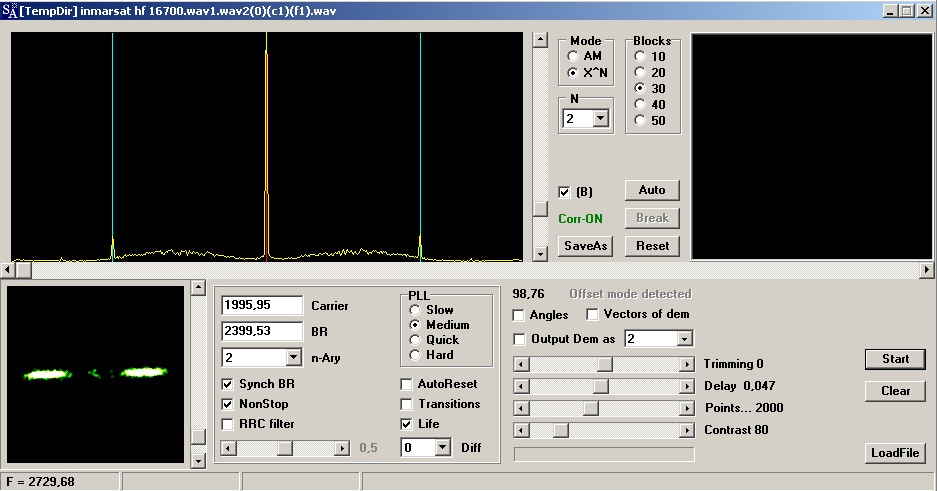Click Points slider right arrow
Image resolution: width=937 pixels, height=491 pixels.
coord(687,408)
